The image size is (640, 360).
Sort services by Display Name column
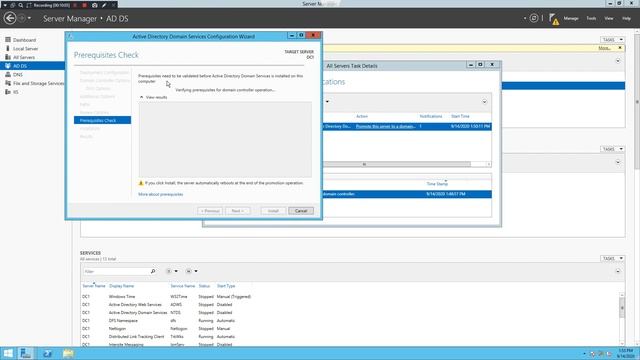point(121,286)
